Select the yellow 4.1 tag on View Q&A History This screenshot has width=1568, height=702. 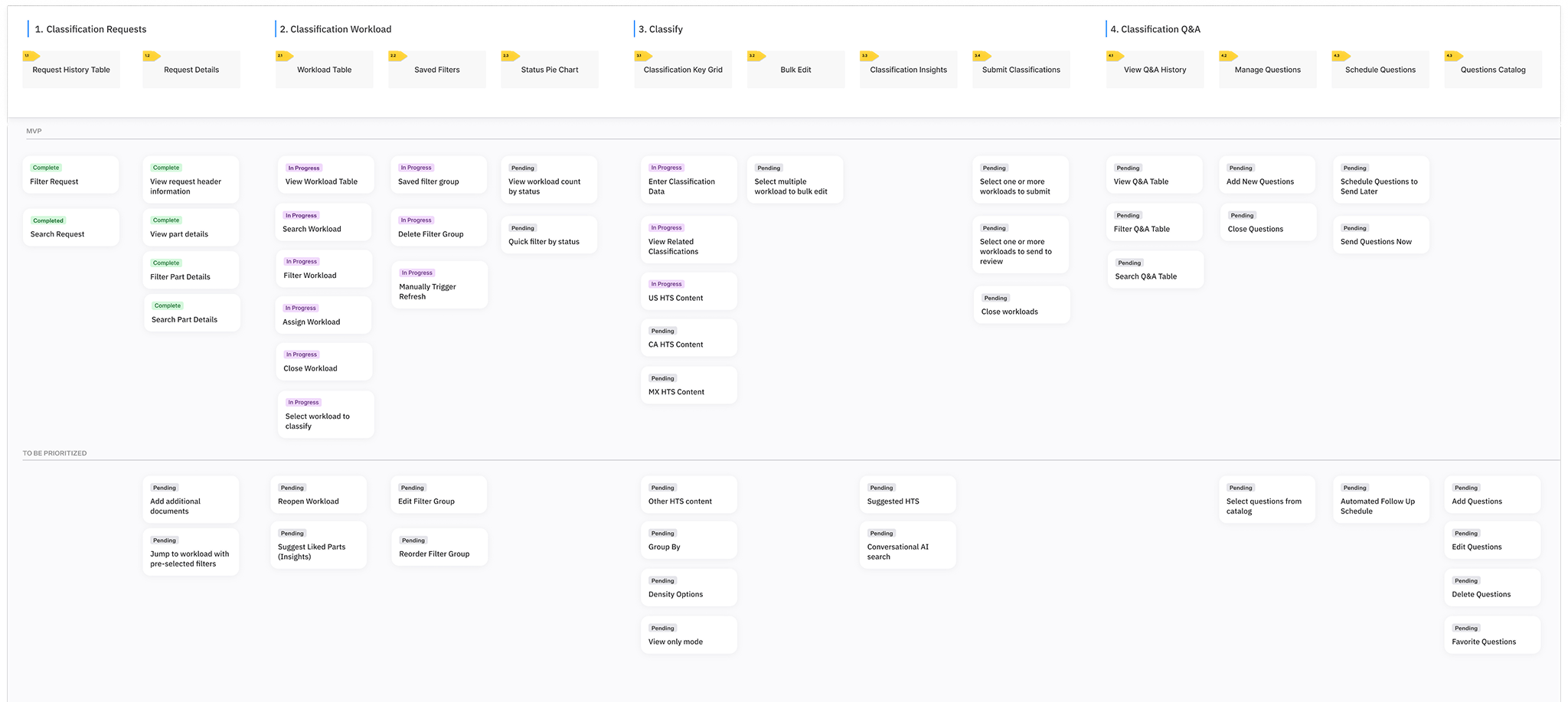point(1116,56)
